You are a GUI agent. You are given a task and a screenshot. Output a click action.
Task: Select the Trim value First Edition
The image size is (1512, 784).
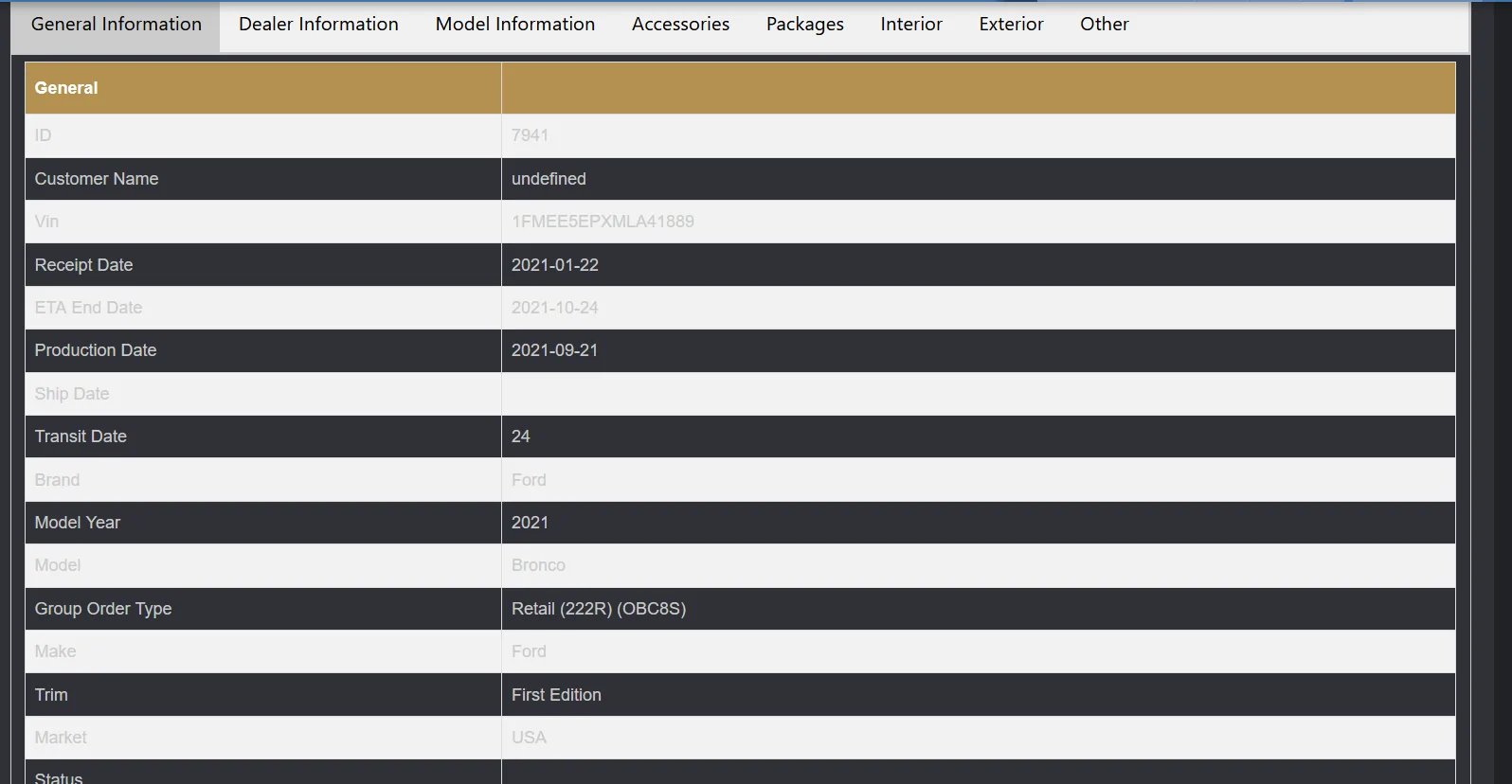(556, 695)
